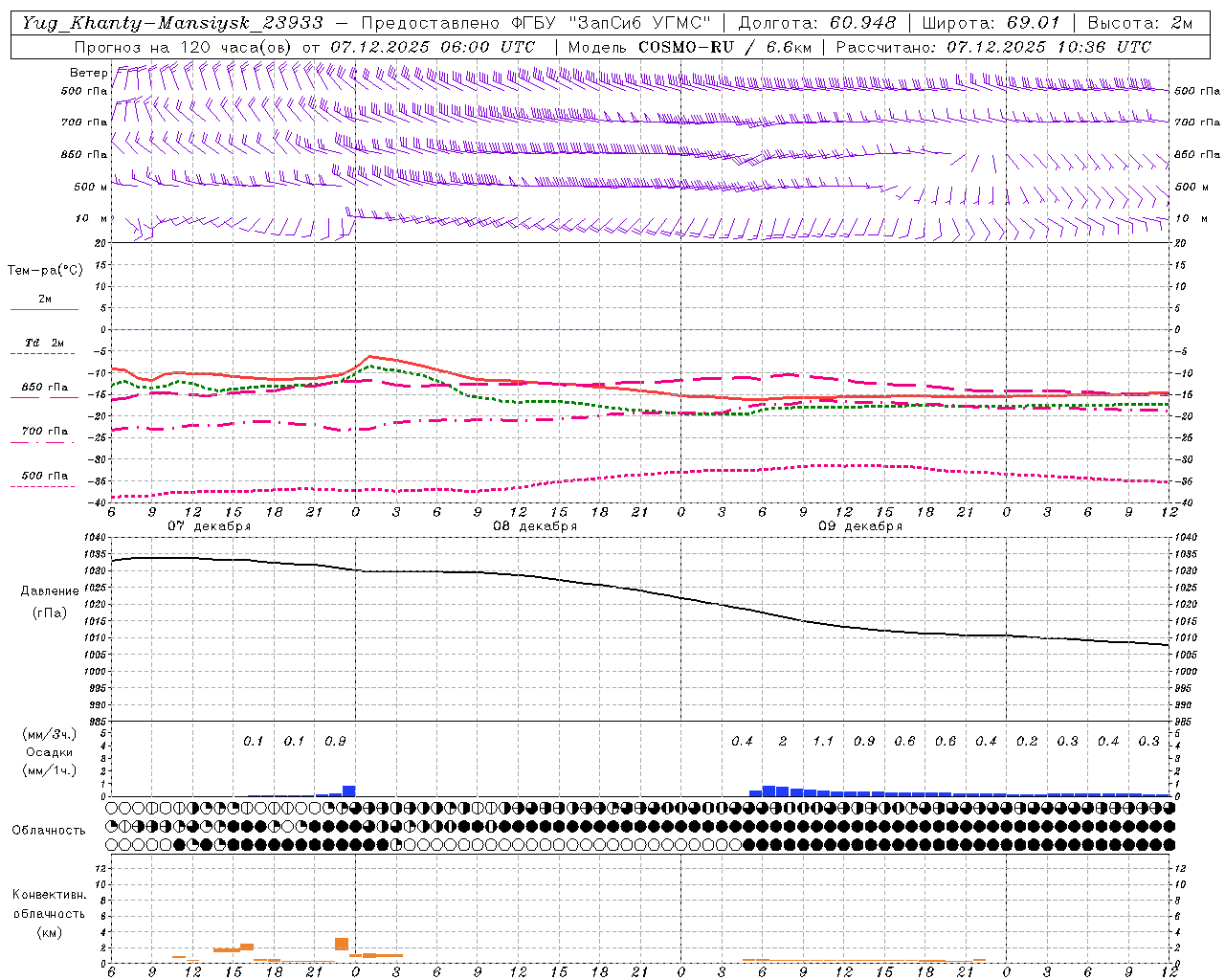This screenshot has height=980, width=1225.
Task: Click the Прогноз на 120 часа(ов) text
Action: 184,47
